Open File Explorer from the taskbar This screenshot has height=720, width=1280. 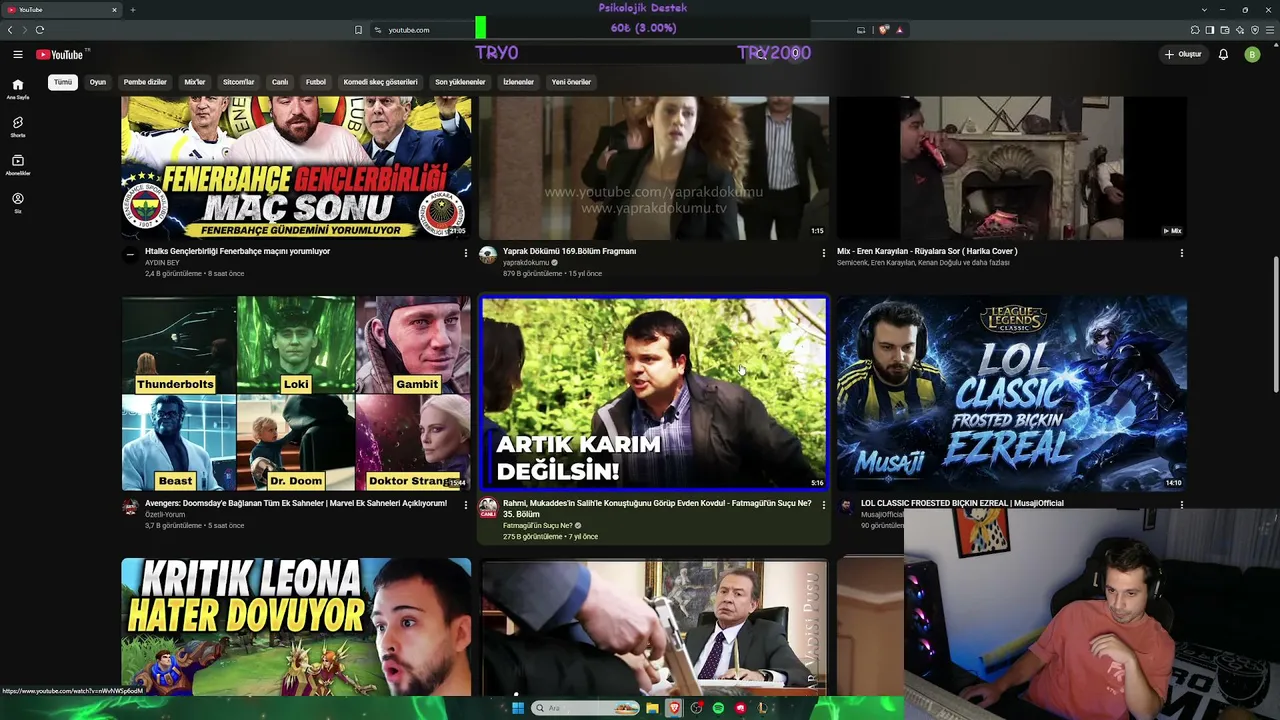652,708
